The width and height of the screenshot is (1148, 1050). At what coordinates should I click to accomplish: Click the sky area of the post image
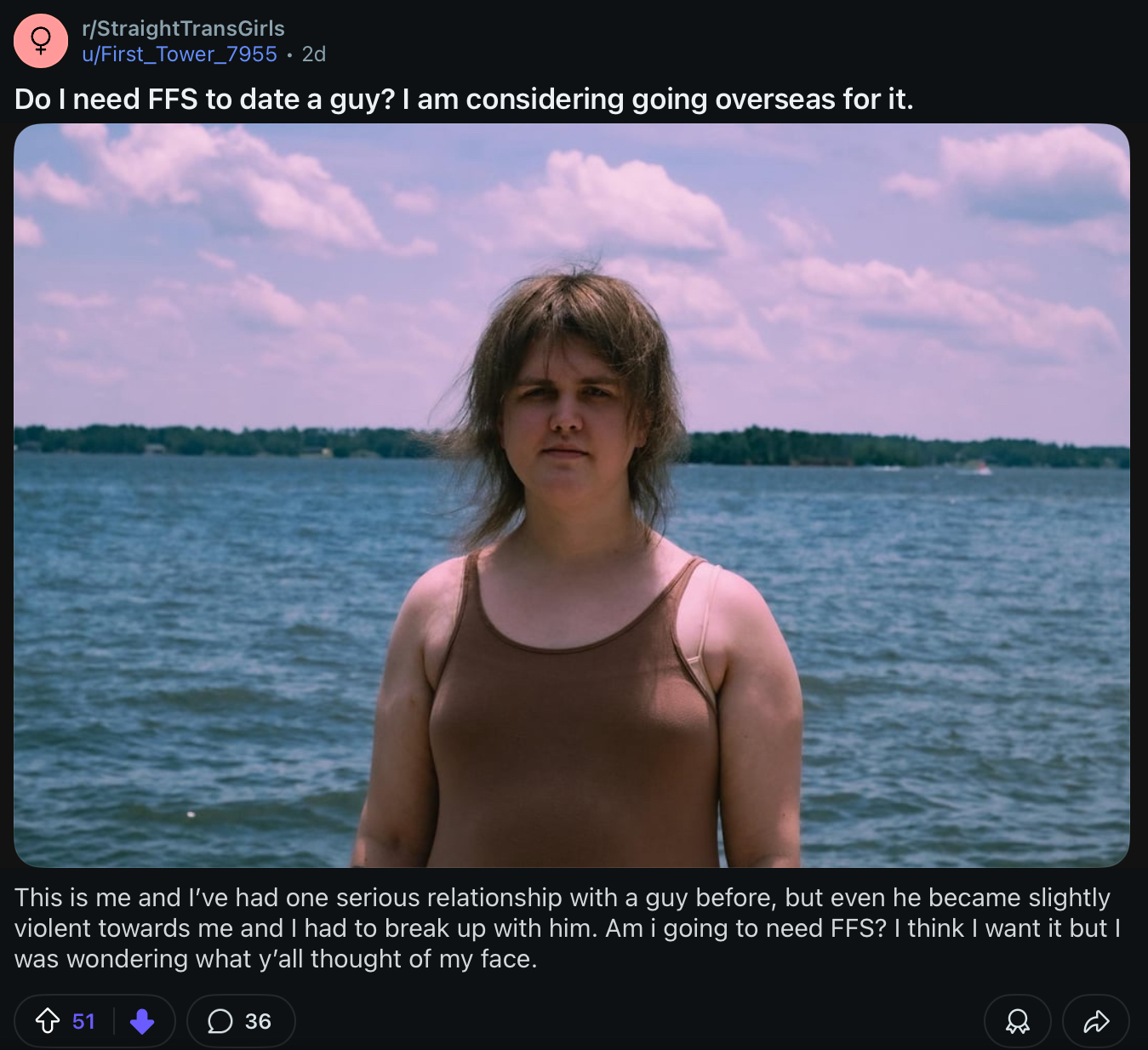255,255
